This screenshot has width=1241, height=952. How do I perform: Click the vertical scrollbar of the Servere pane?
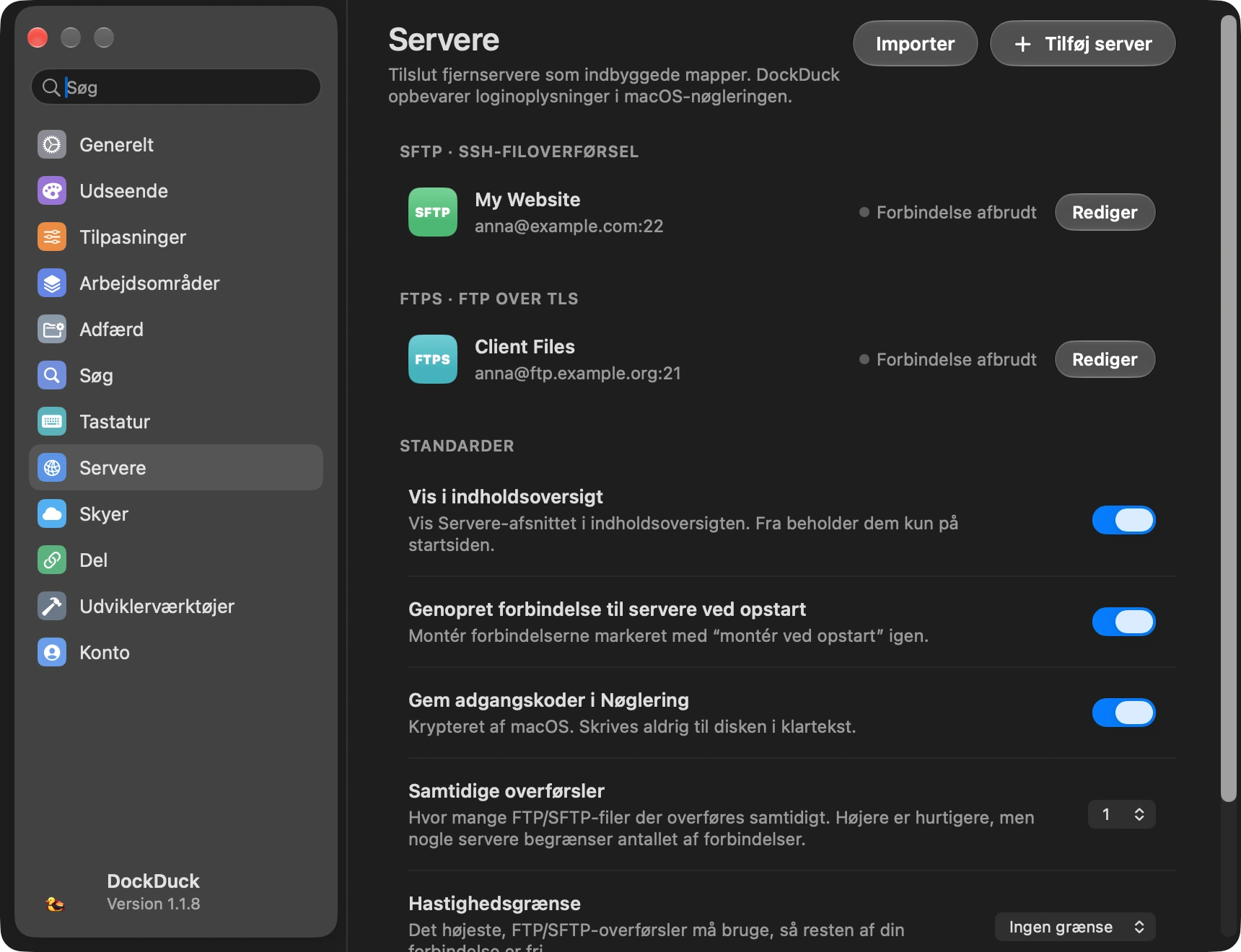[1228, 408]
